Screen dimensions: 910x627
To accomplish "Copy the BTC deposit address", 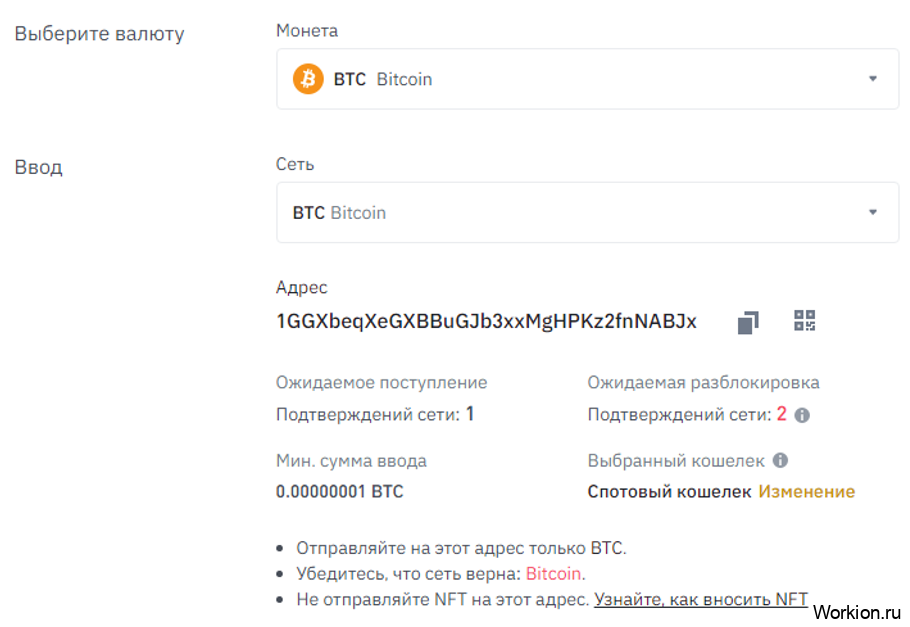I will (x=748, y=322).
